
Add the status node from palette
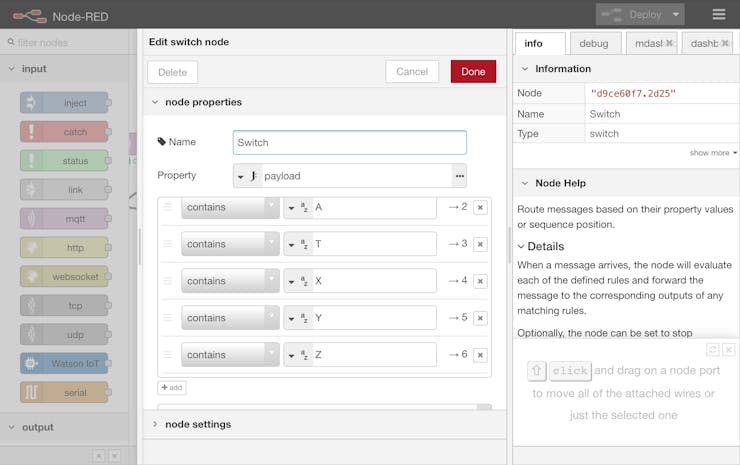(x=64, y=161)
